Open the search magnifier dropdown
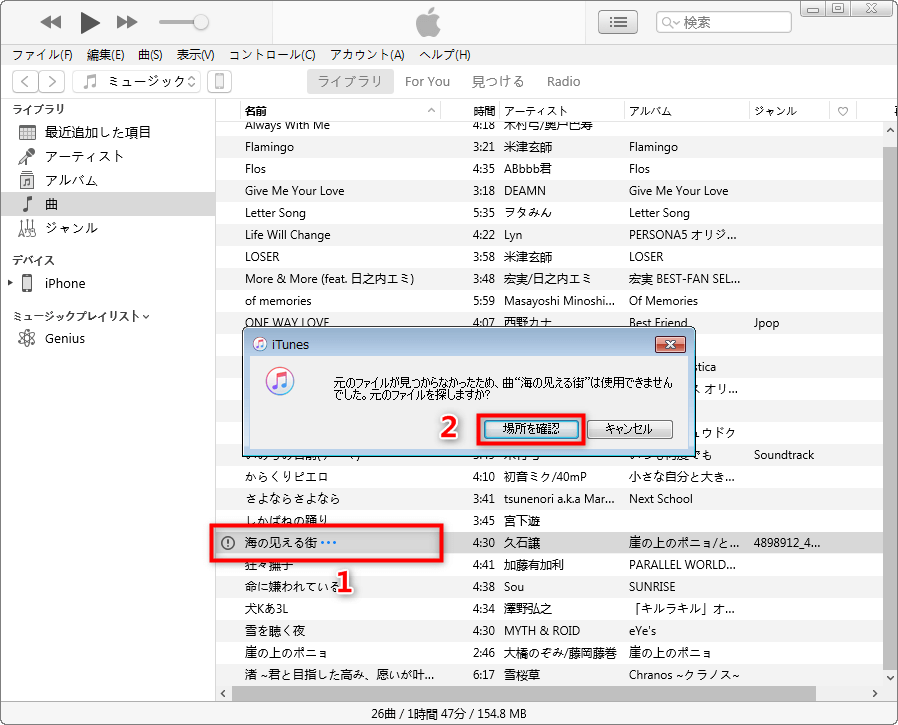The width and height of the screenshot is (898, 725). [670, 22]
